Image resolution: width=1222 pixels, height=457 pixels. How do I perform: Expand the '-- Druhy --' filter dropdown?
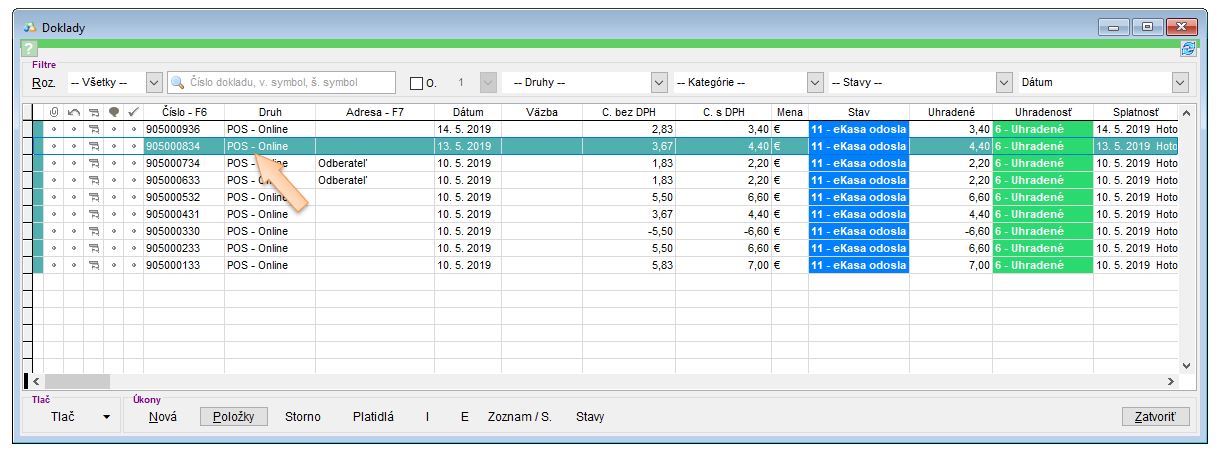(659, 83)
